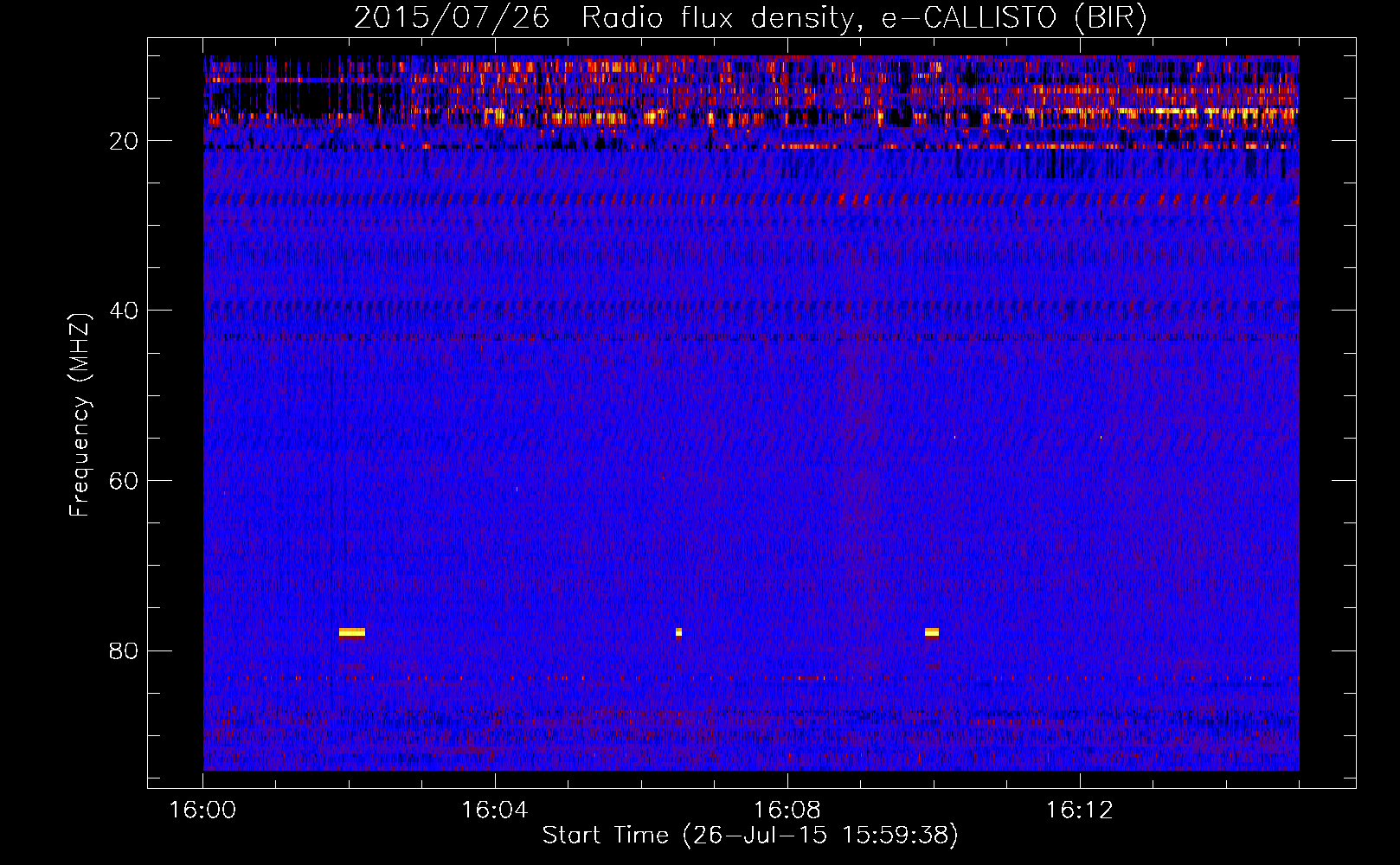The width and height of the screenshot is (1400, 865).
Task: Click the "Start Time (26-Jul-15 15:59:38)" label
Action: (750, 836)
